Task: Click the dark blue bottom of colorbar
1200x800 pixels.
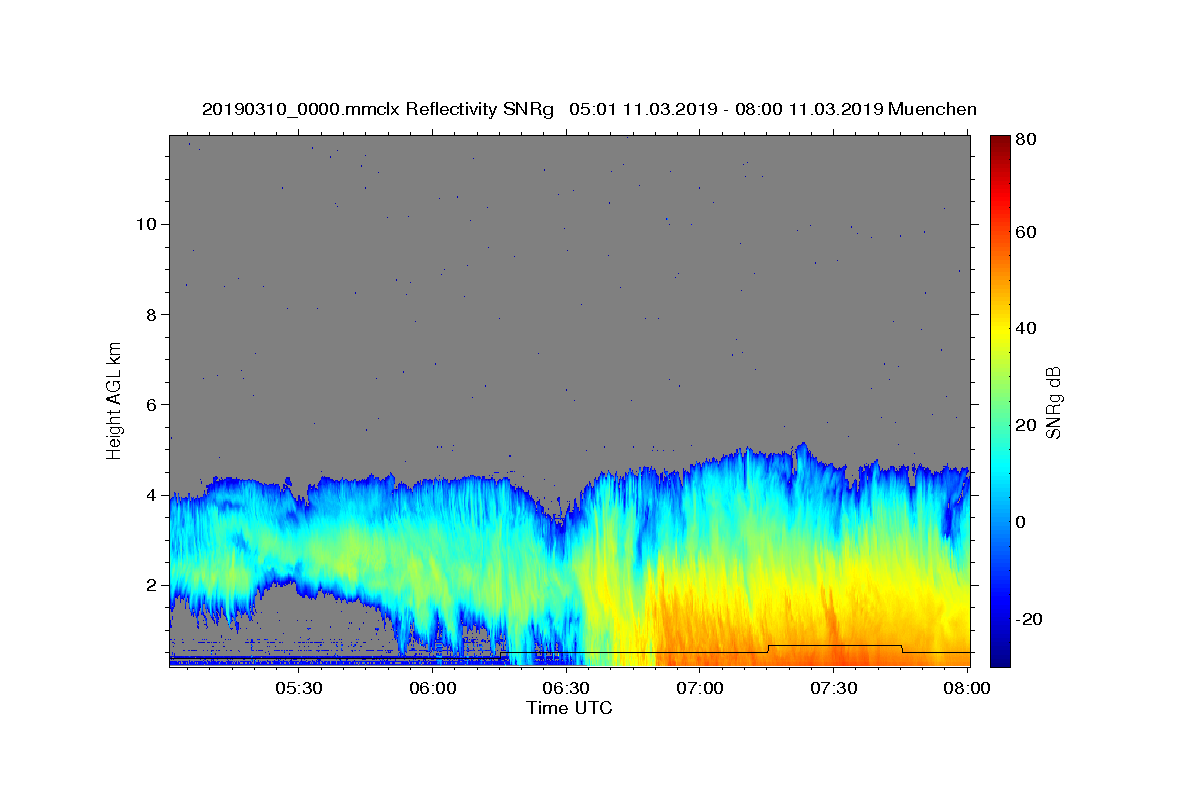Action: (1000, 658)
